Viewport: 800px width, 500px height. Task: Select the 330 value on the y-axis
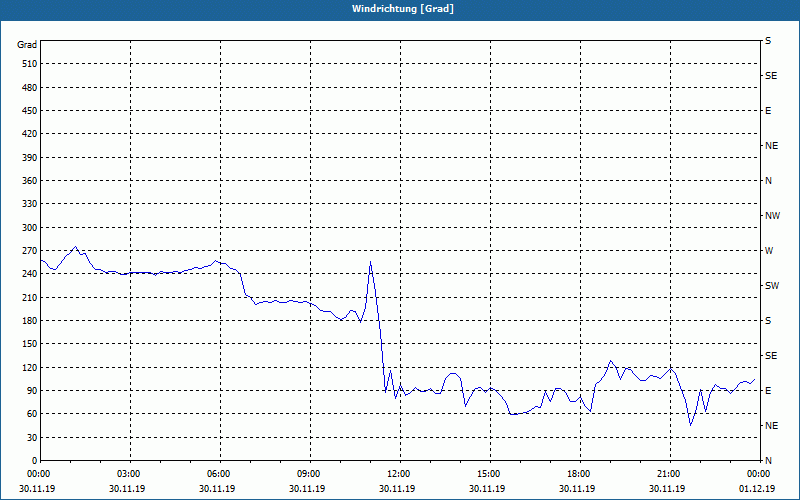coord(30,204)
